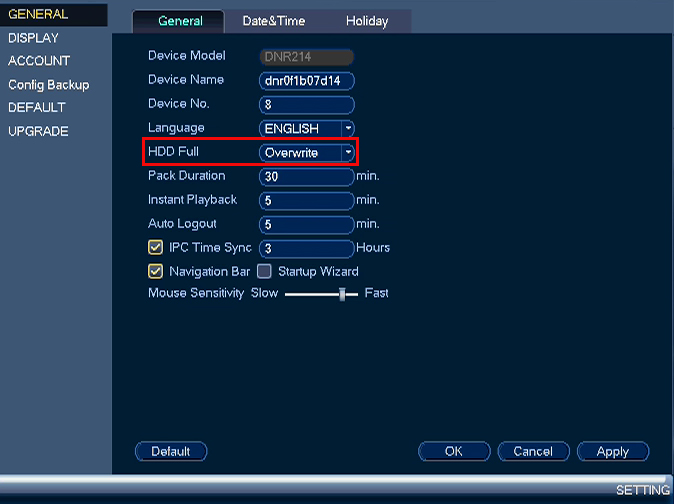This screenshot has width=674, height=504.
Task: Click the Mouse Sensitivity label
Action: pos(196,293)
